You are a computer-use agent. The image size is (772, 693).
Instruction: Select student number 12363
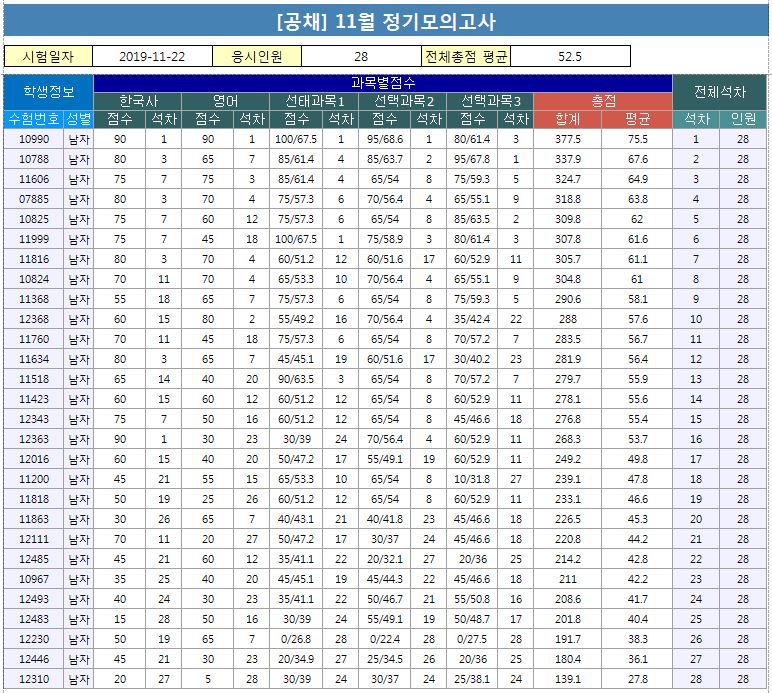33,439
